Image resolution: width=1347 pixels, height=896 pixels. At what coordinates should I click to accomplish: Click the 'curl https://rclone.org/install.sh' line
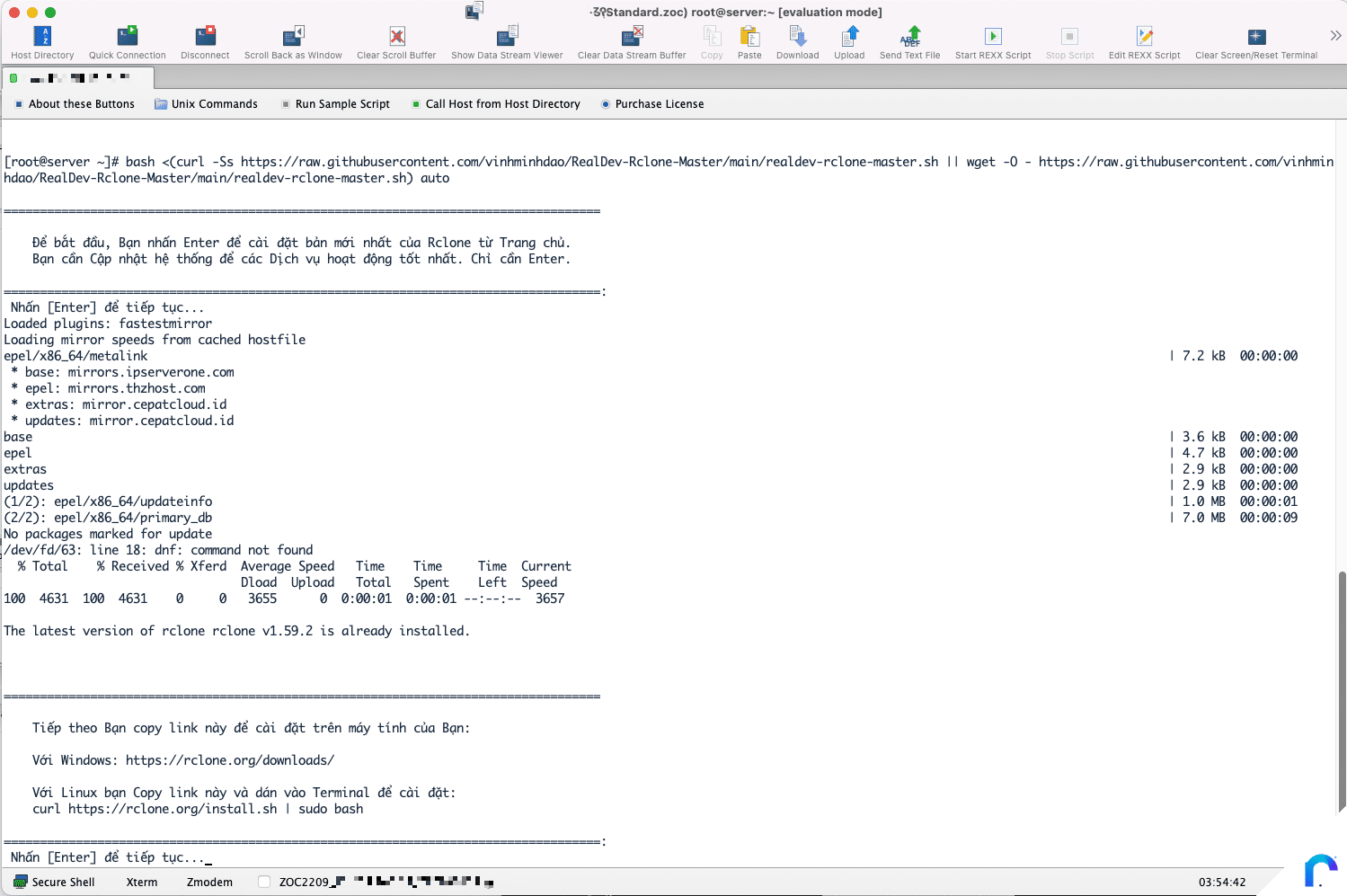(x=198, y=809)
